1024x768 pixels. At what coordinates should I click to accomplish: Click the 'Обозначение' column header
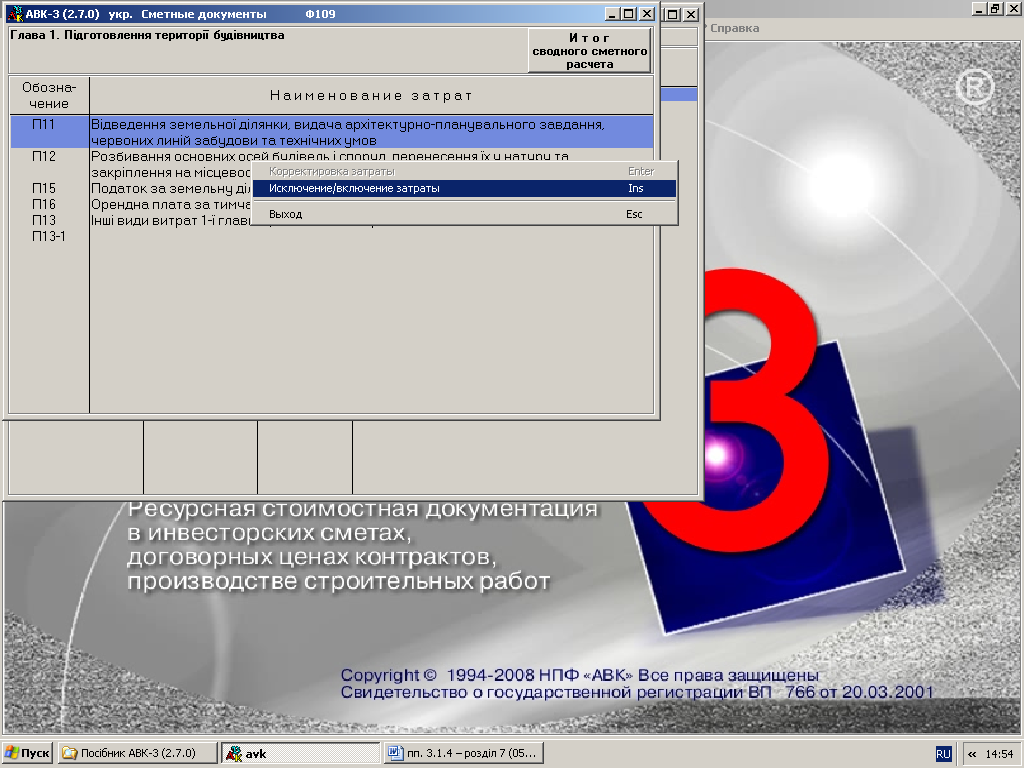click(49, 95)
